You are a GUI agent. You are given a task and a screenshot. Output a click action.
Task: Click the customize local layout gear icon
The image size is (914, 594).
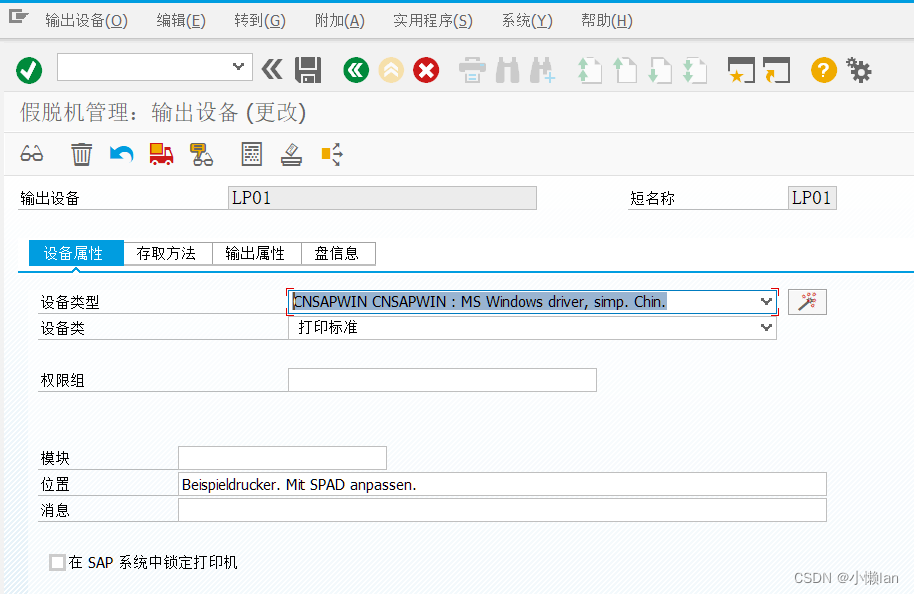[x=859, y=70]
